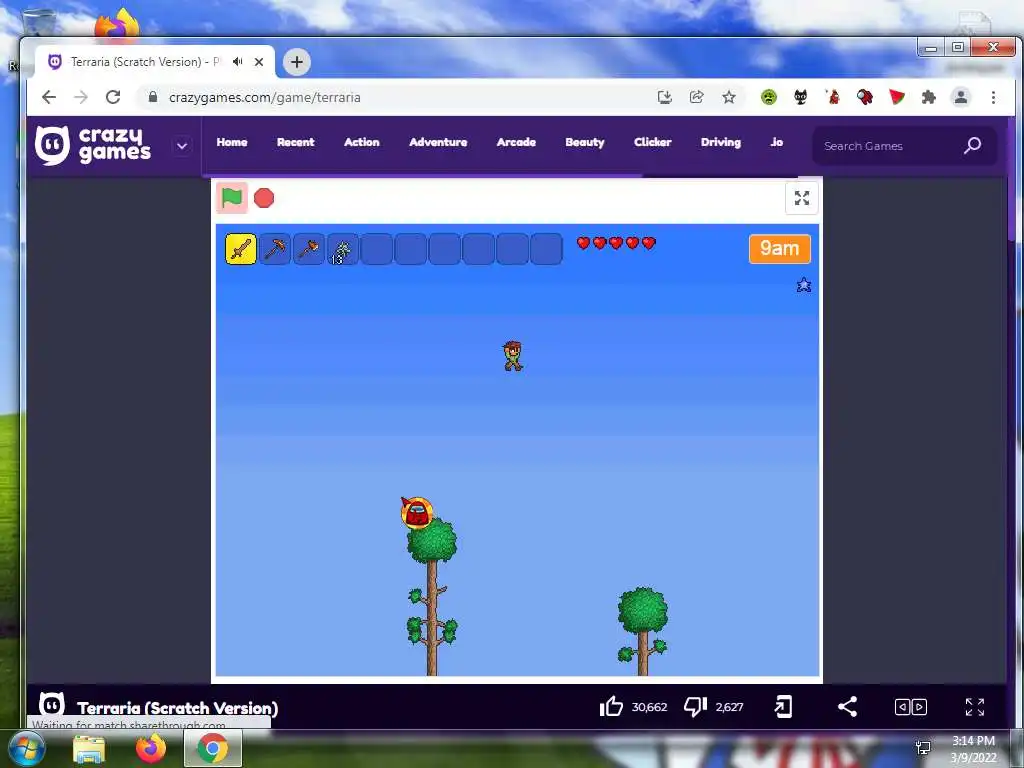Open Chrome three-dot menu
The height and width of the screenshot is (768, 1024).
tap(993, 97)
